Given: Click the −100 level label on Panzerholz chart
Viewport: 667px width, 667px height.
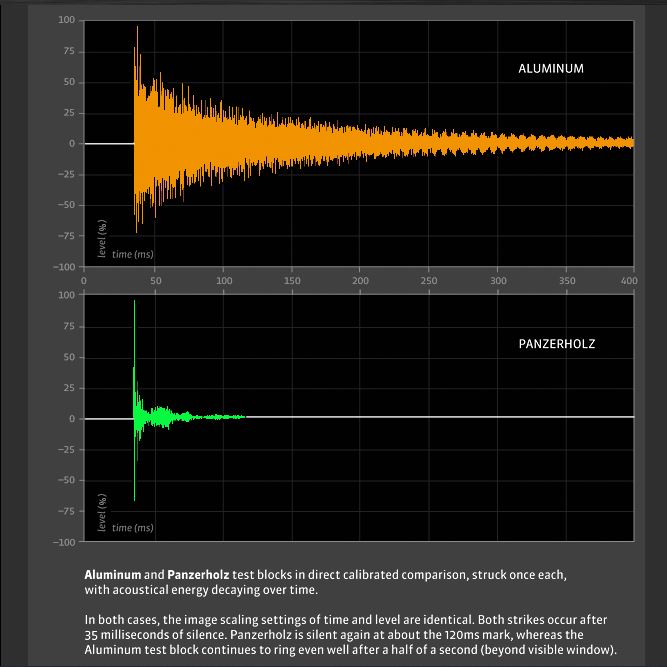Looking at the screenshot, I should point(64,542).
